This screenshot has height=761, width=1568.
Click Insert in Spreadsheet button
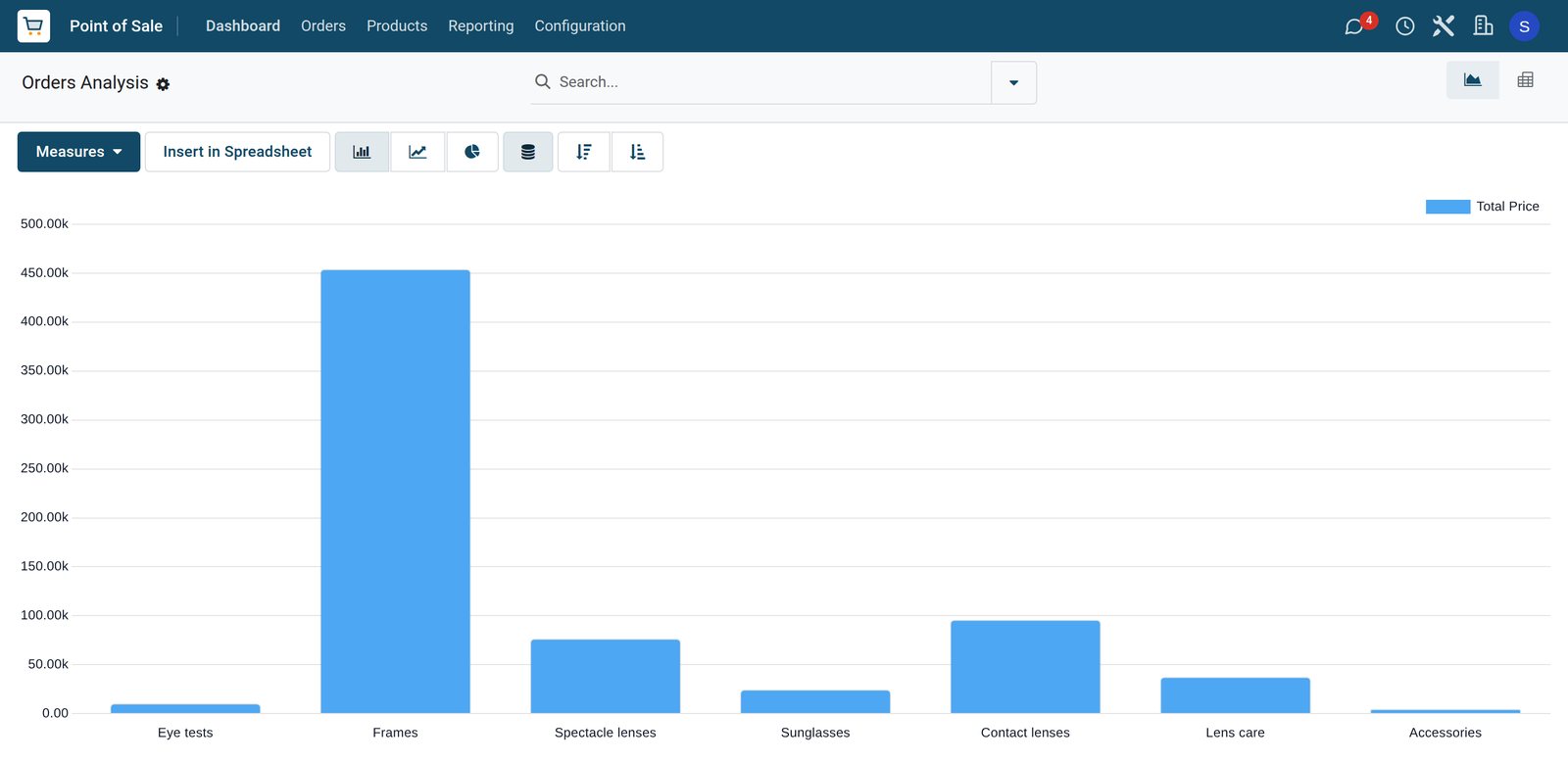(237, 152)
